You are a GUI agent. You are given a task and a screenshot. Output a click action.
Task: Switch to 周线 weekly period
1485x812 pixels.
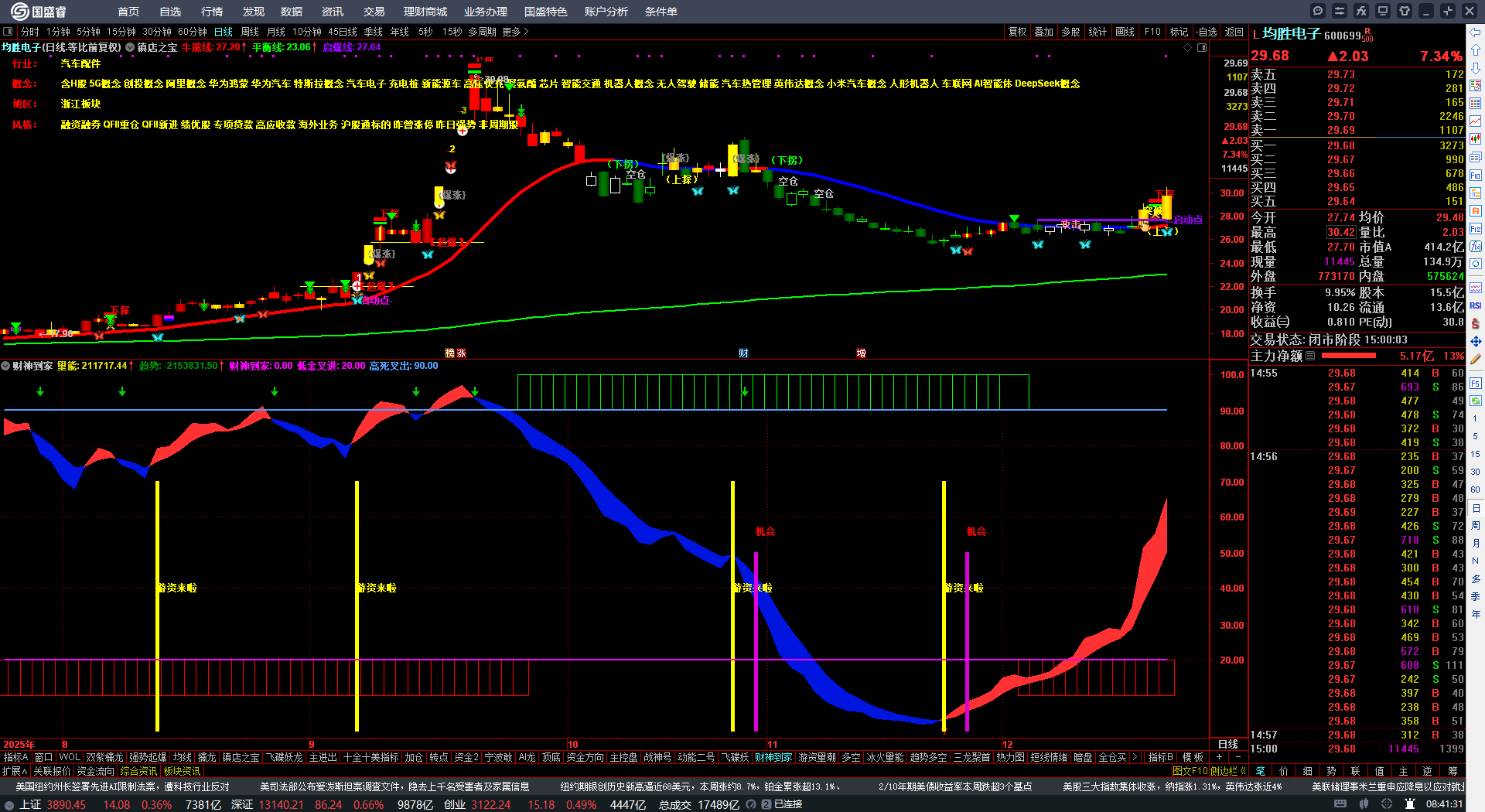250,32
